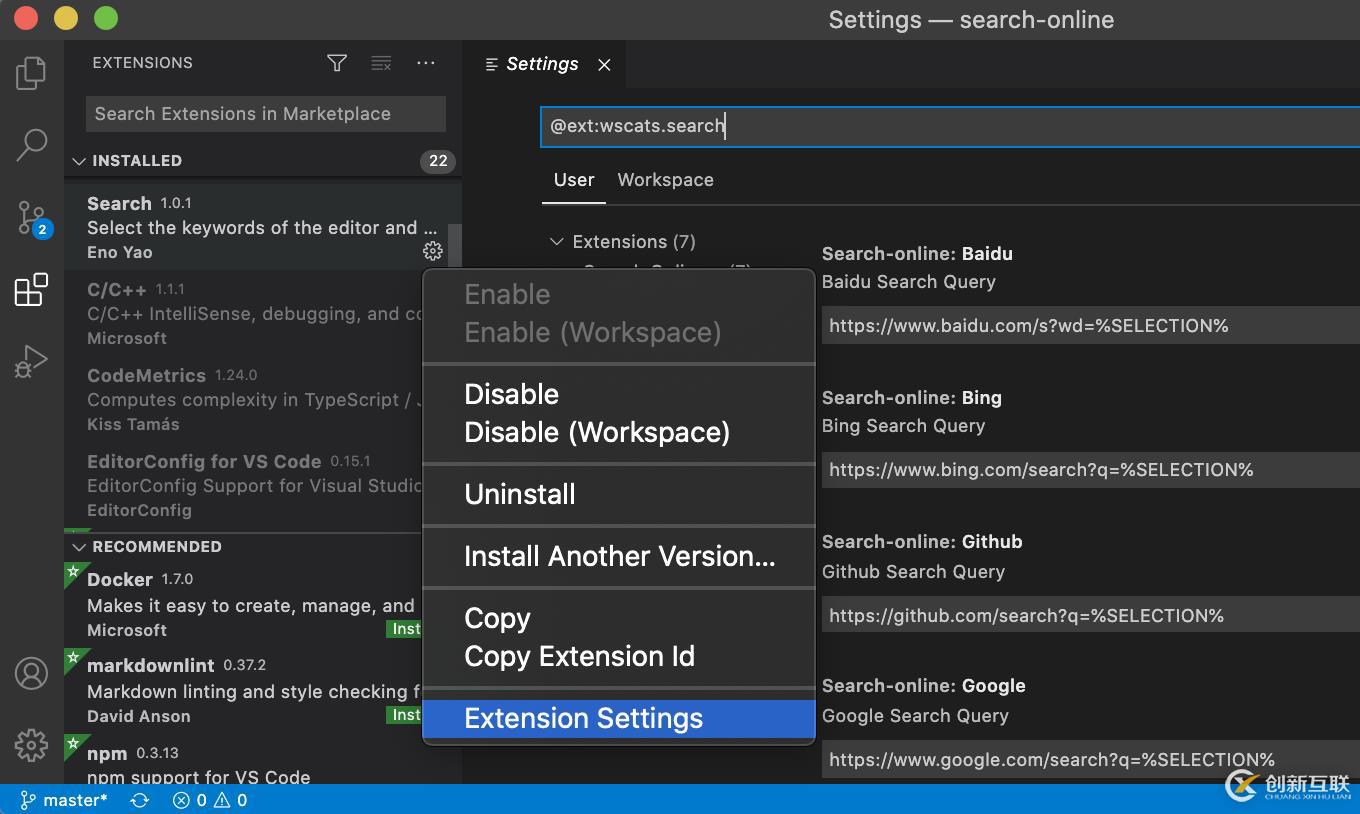Viewport: 1360px width, 814px height.
Task: Open the Explorer view in activity bar
Action: [31, 73]
